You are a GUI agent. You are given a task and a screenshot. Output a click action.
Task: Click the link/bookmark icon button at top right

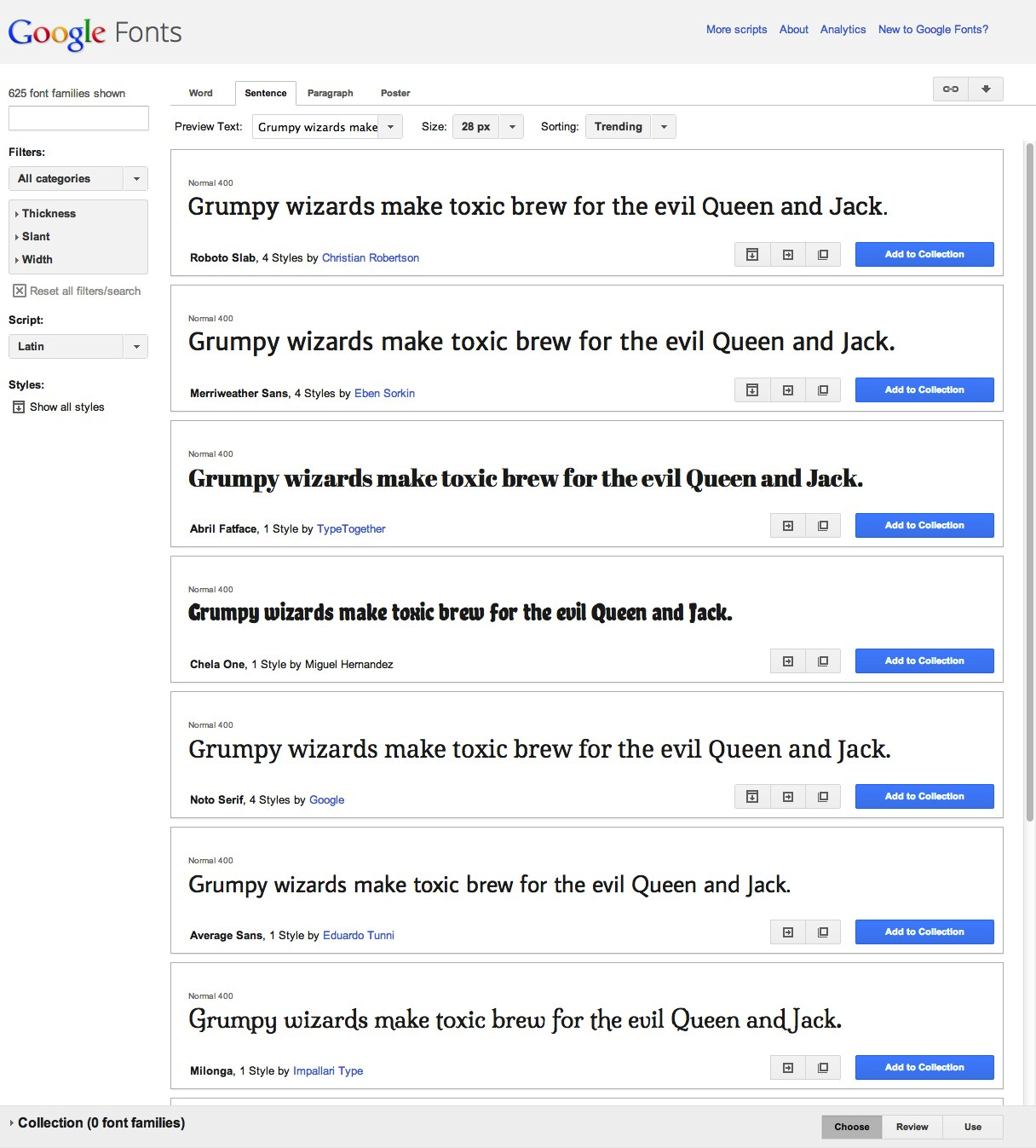tap(951, 89)
